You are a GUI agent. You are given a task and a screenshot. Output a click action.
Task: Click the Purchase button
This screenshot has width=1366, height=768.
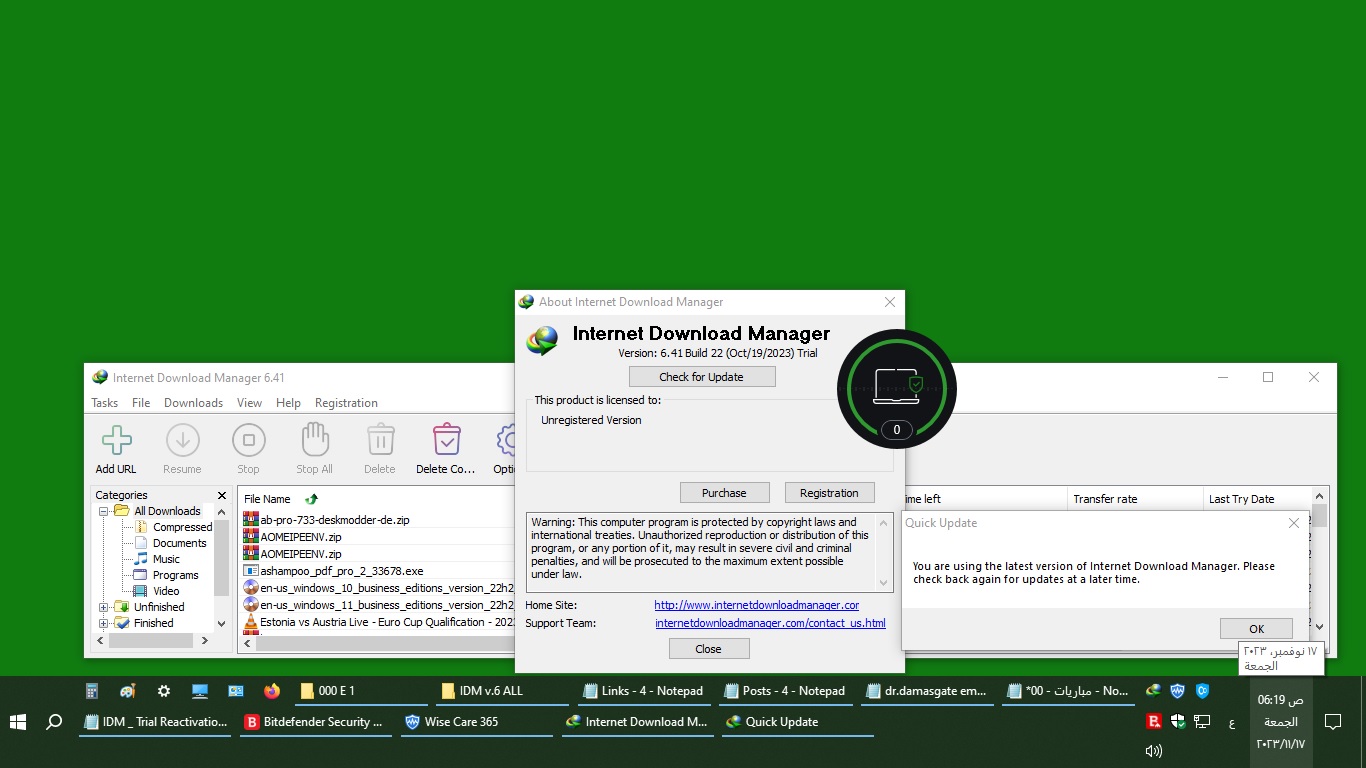click(724, 493)
